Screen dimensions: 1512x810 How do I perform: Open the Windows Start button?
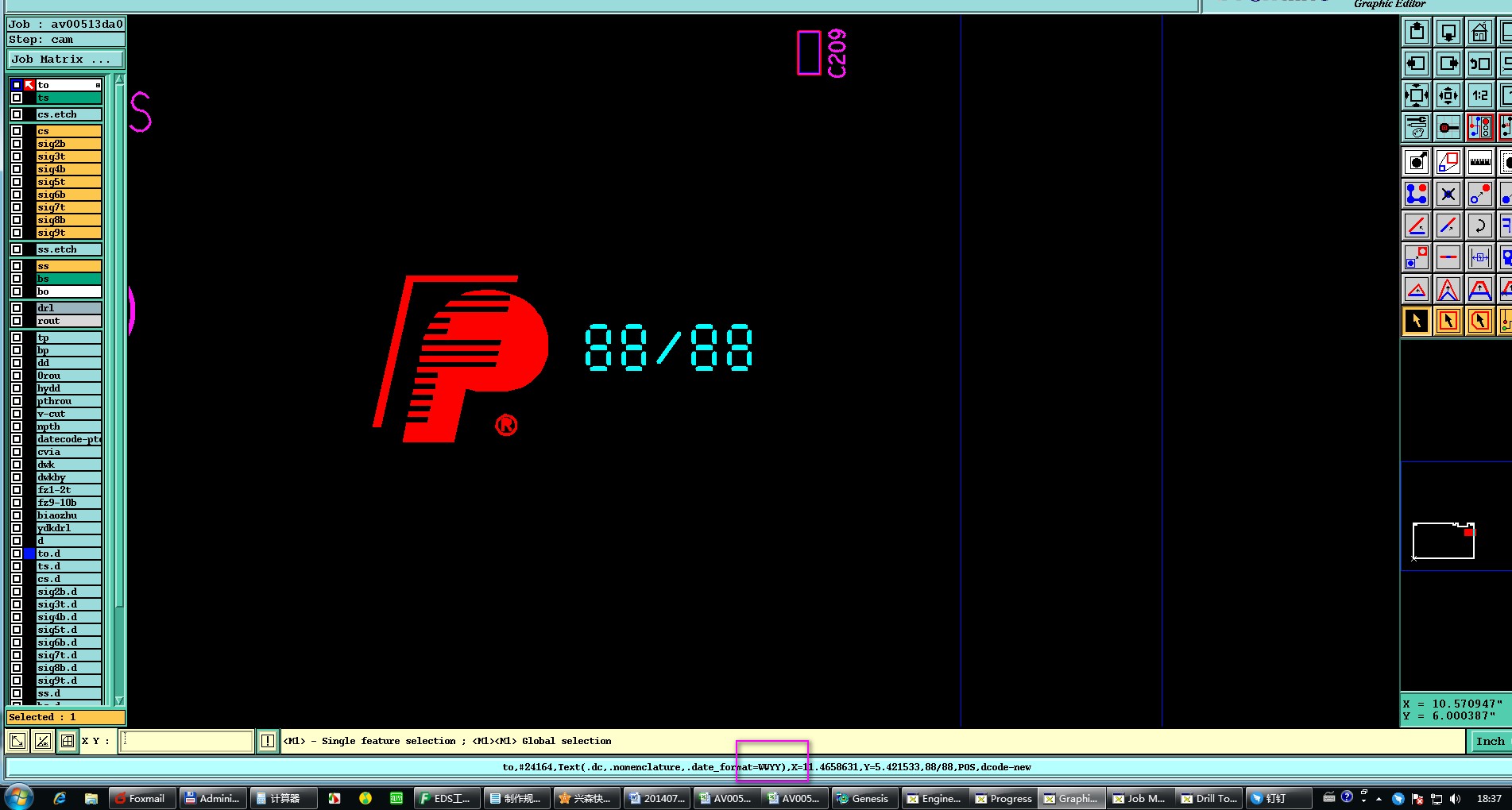coord(19,797)
